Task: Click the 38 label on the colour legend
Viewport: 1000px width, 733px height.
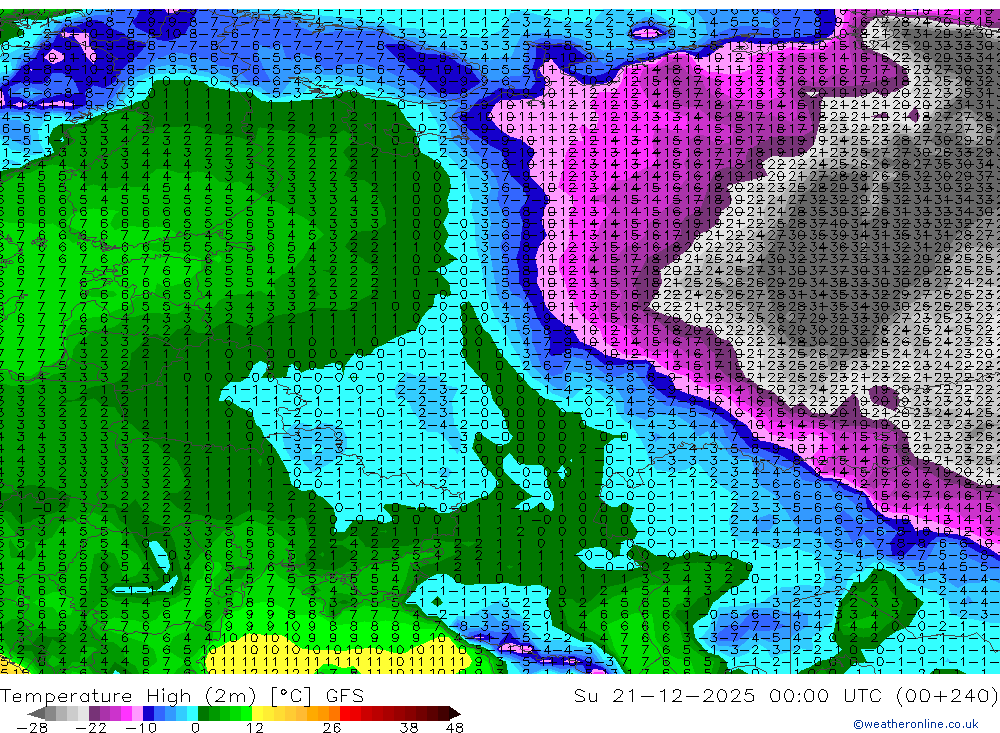Action: click(409, 727)
